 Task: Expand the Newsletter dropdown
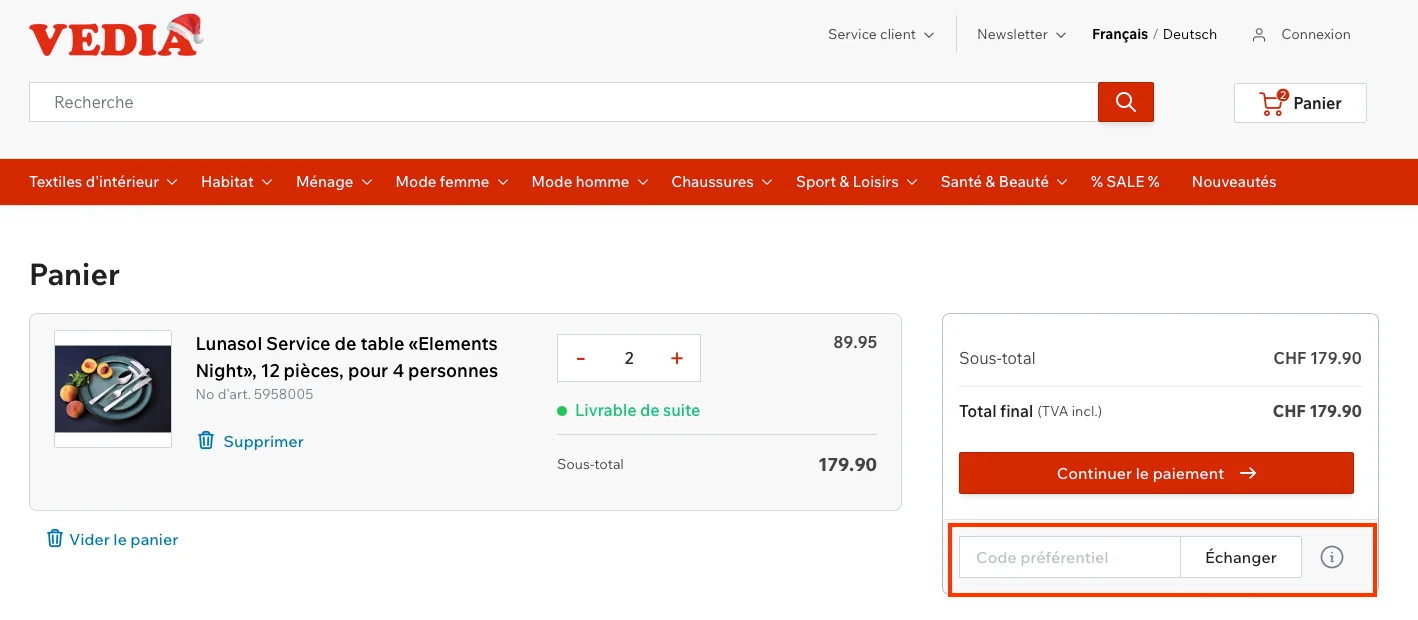click(1020, 34)
